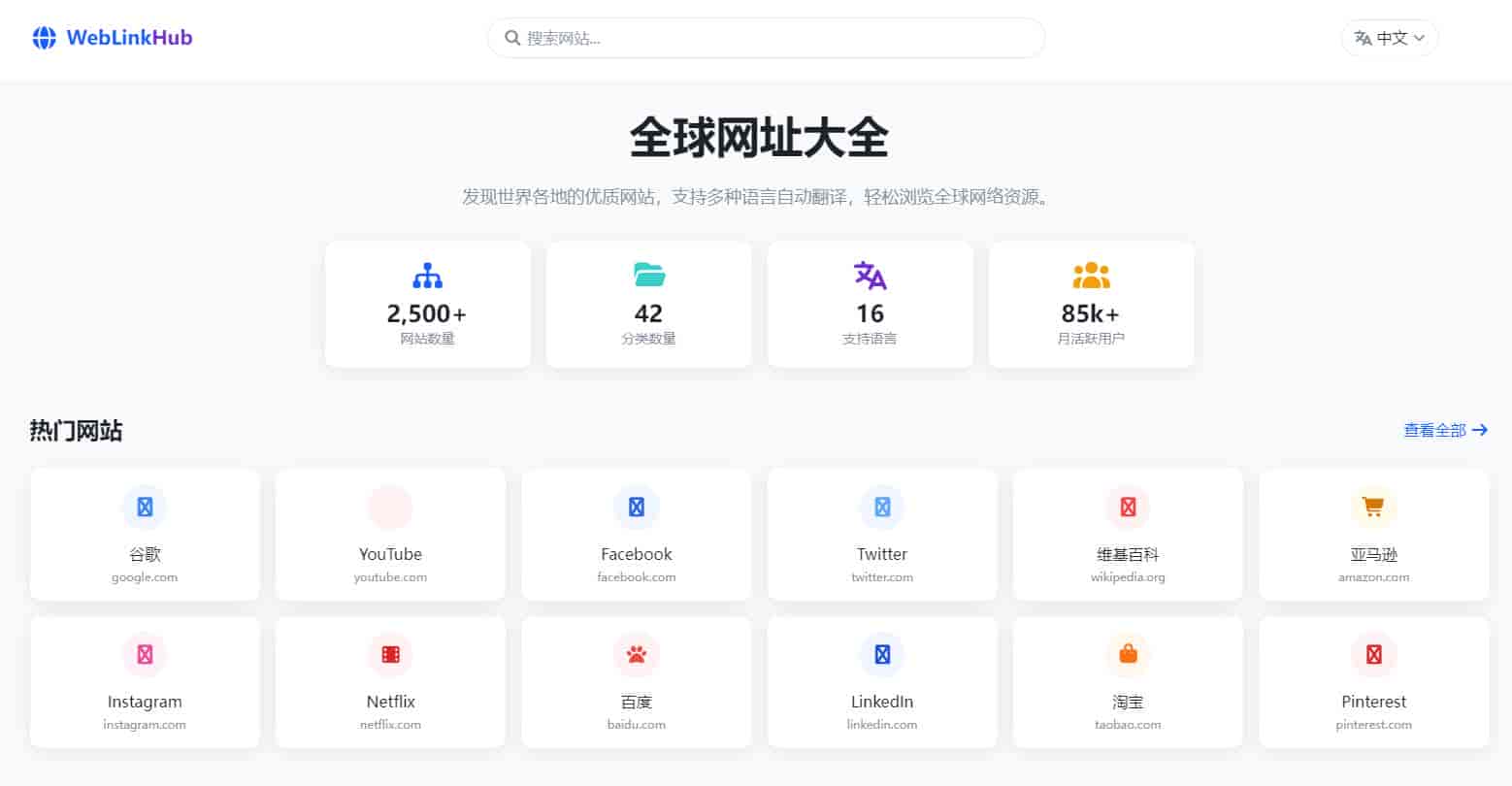Image resolution: width=1512 pixels, height=786 pixels.
Task: Click the 百度 paw icon
Action: tap(637, 655)
